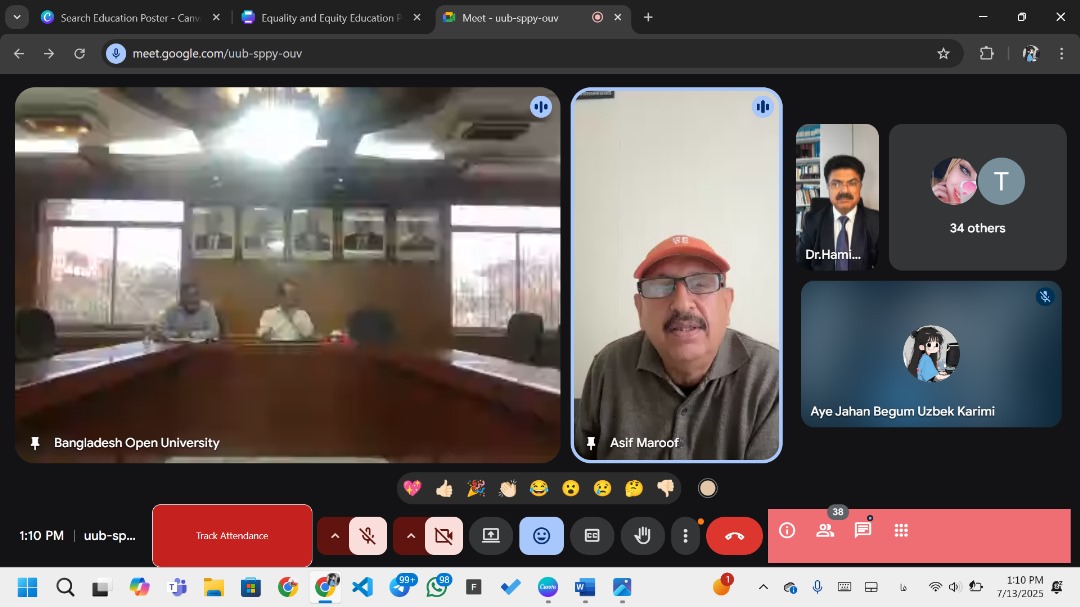Open more options three-dot menu
The height and width of the screenshot is (607, 1080).
click(x=685, y=536)
